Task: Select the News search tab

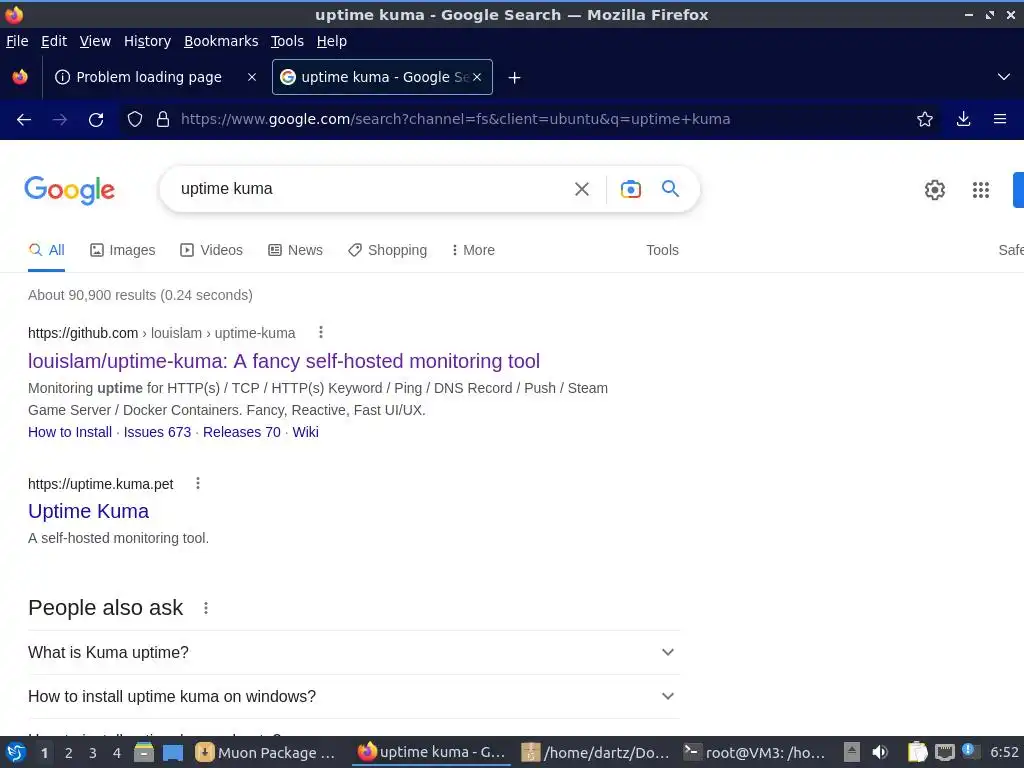Action: click(x=295, y=251)
